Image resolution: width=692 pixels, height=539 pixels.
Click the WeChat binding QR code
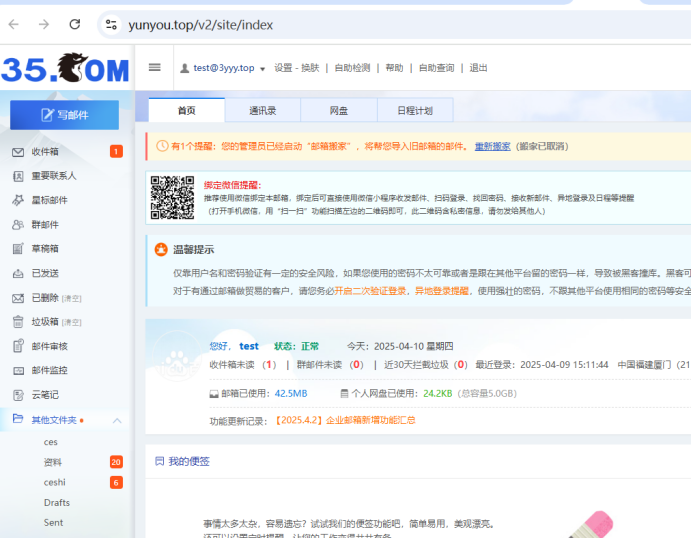coord(172,197)
